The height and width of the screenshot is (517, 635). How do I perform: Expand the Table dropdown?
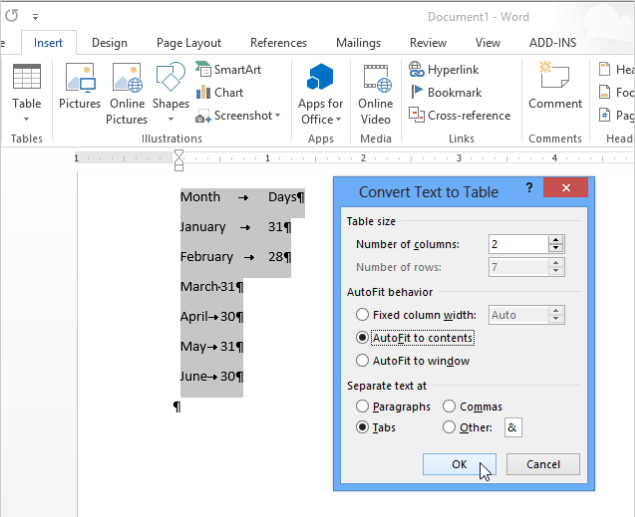click(27, 118)
